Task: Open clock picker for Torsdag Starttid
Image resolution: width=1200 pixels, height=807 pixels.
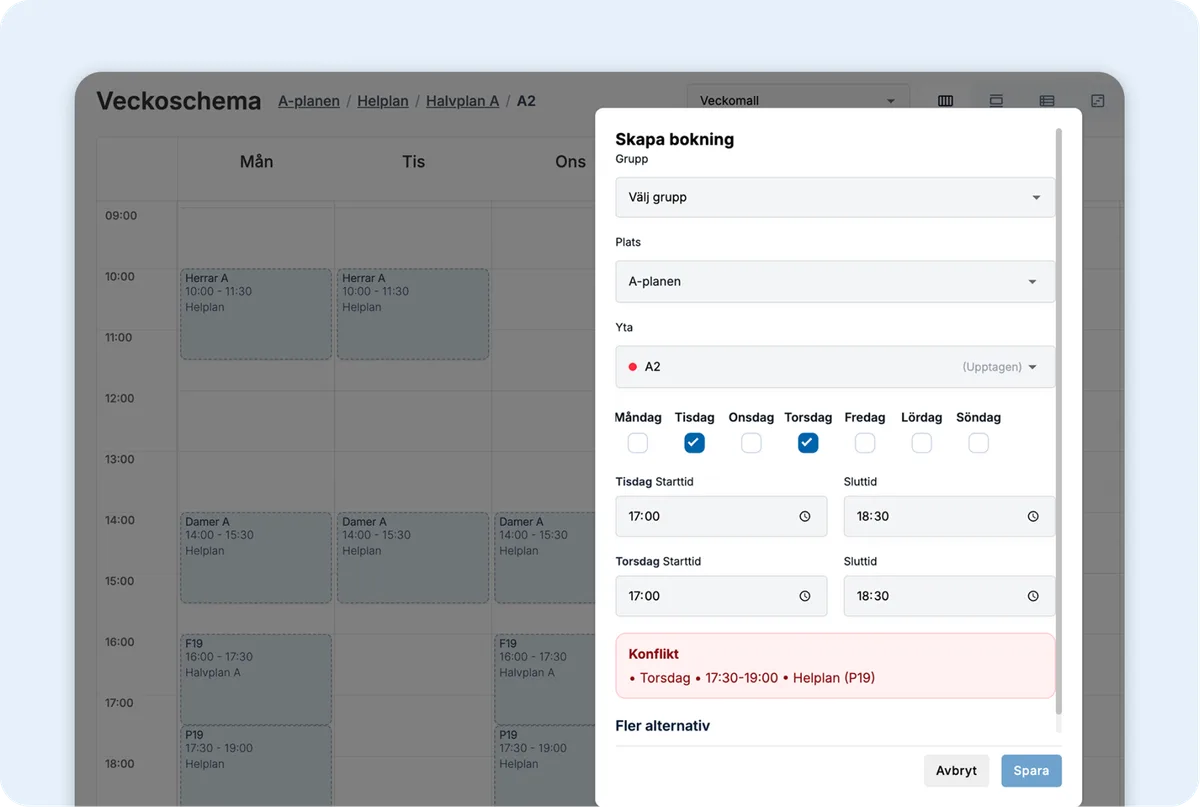Action: [x=805, y=596]
